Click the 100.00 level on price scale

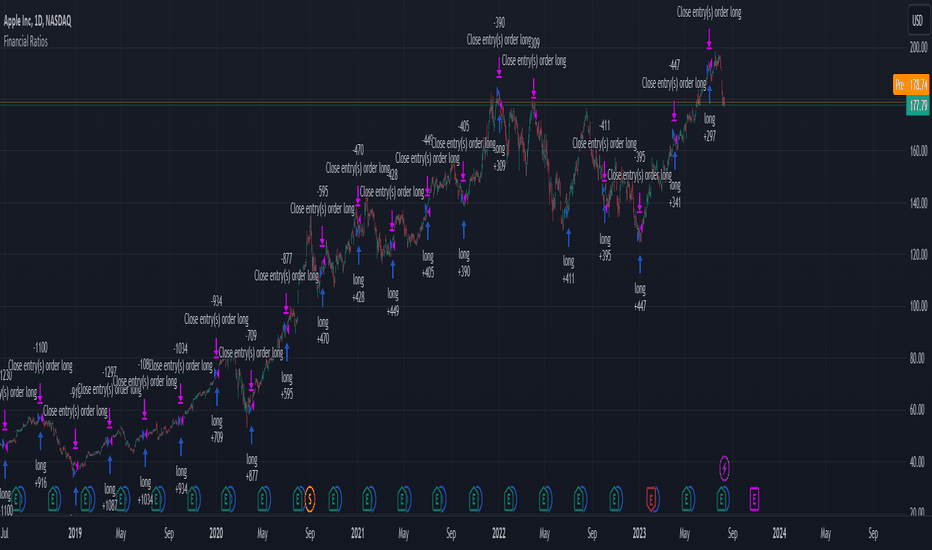tap(918, 306)
